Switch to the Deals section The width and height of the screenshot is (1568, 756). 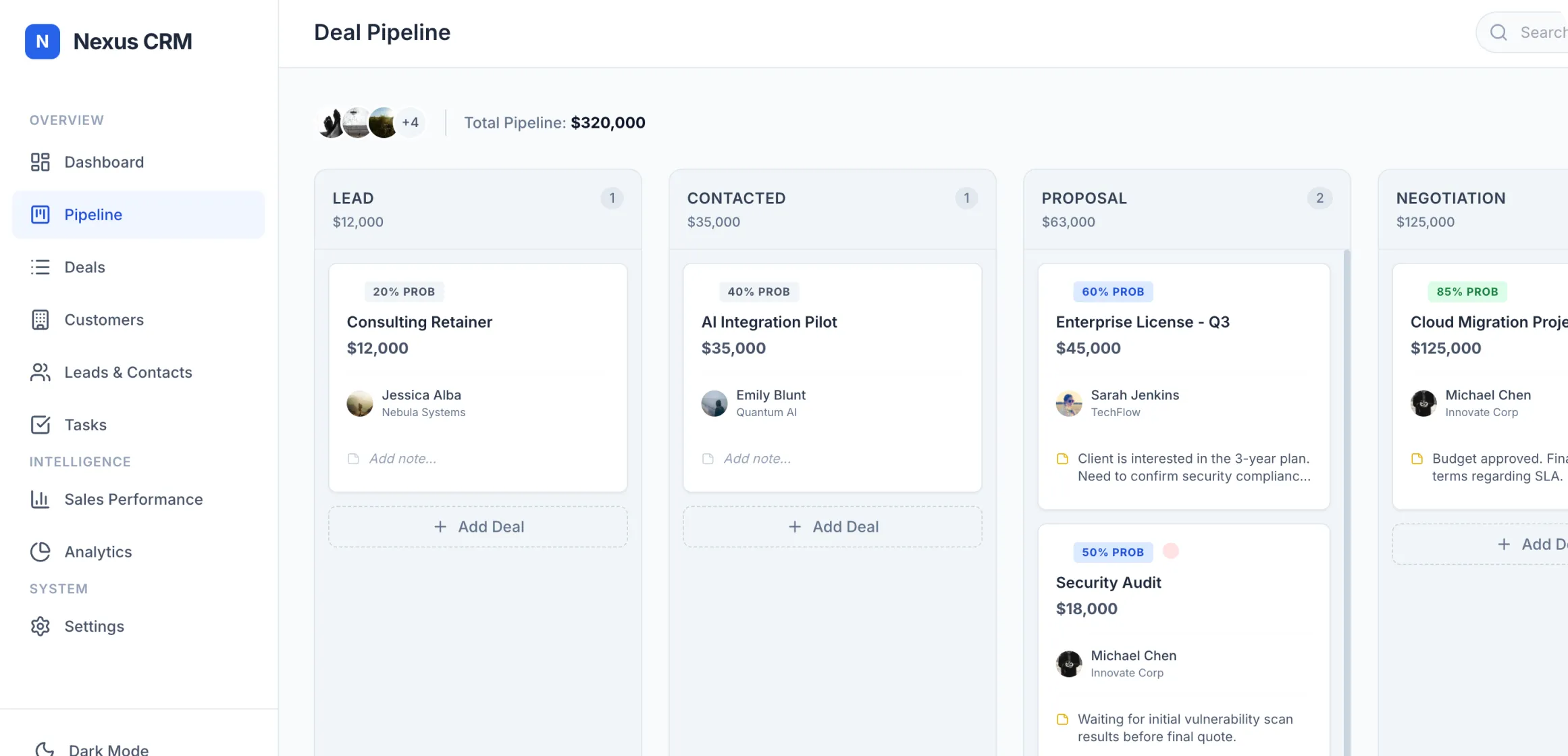85,267
